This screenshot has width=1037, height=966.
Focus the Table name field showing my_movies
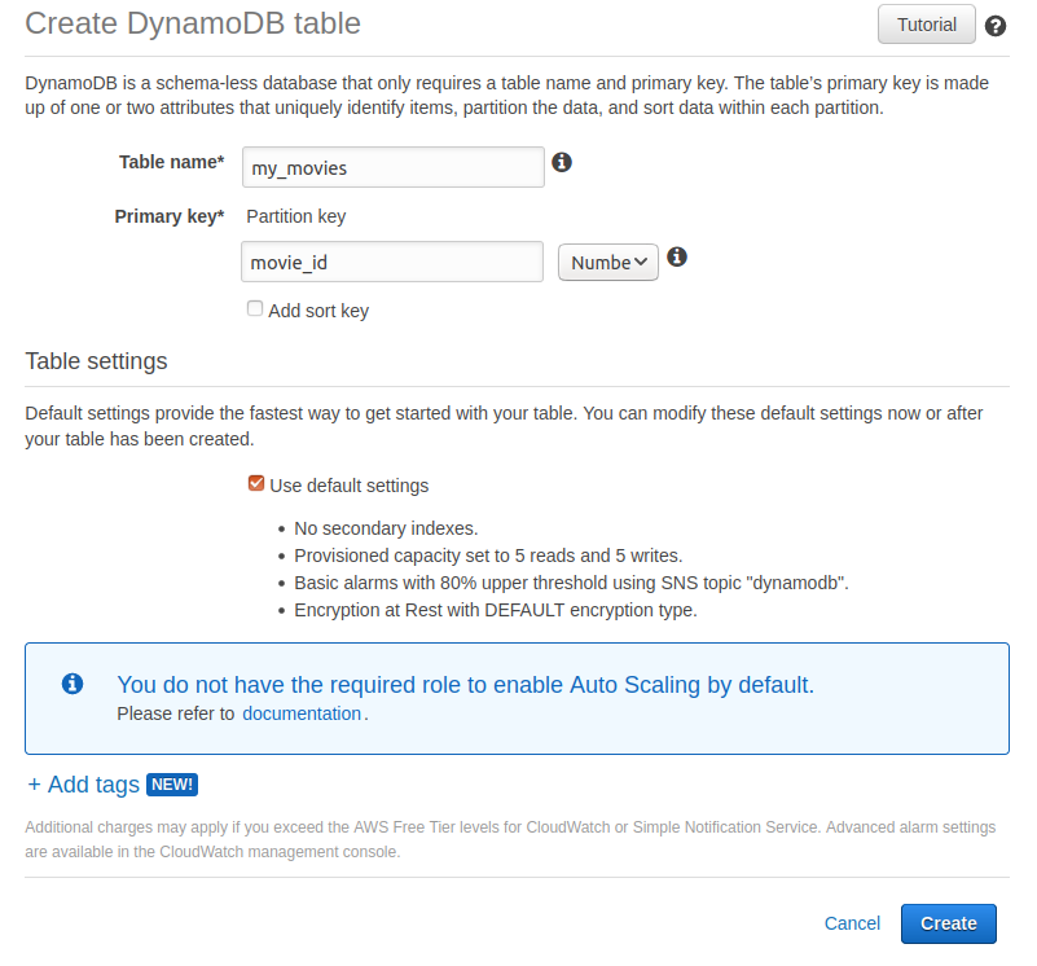(x=392, y=167)
